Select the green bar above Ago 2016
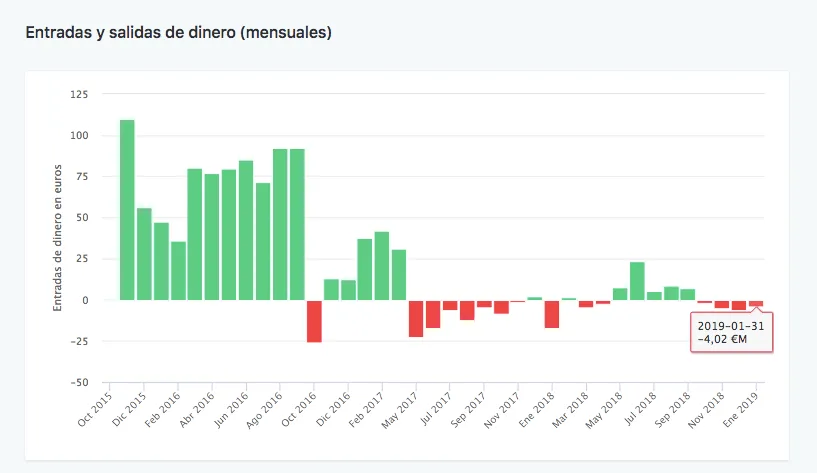The height and width of the screenshot is (473, 817). [280, 224]
